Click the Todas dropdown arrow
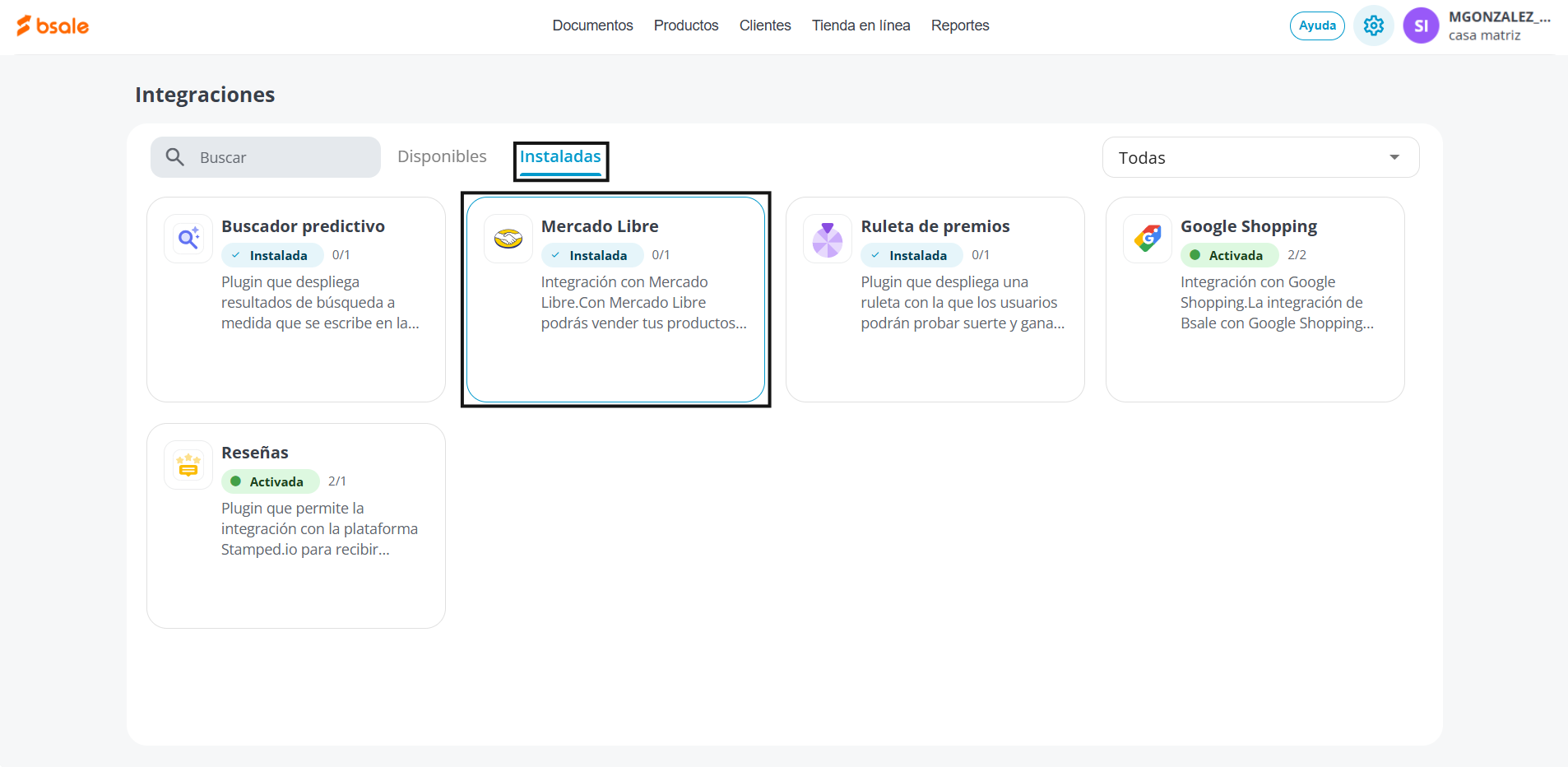The image size is (1568, 767). 1394,157
